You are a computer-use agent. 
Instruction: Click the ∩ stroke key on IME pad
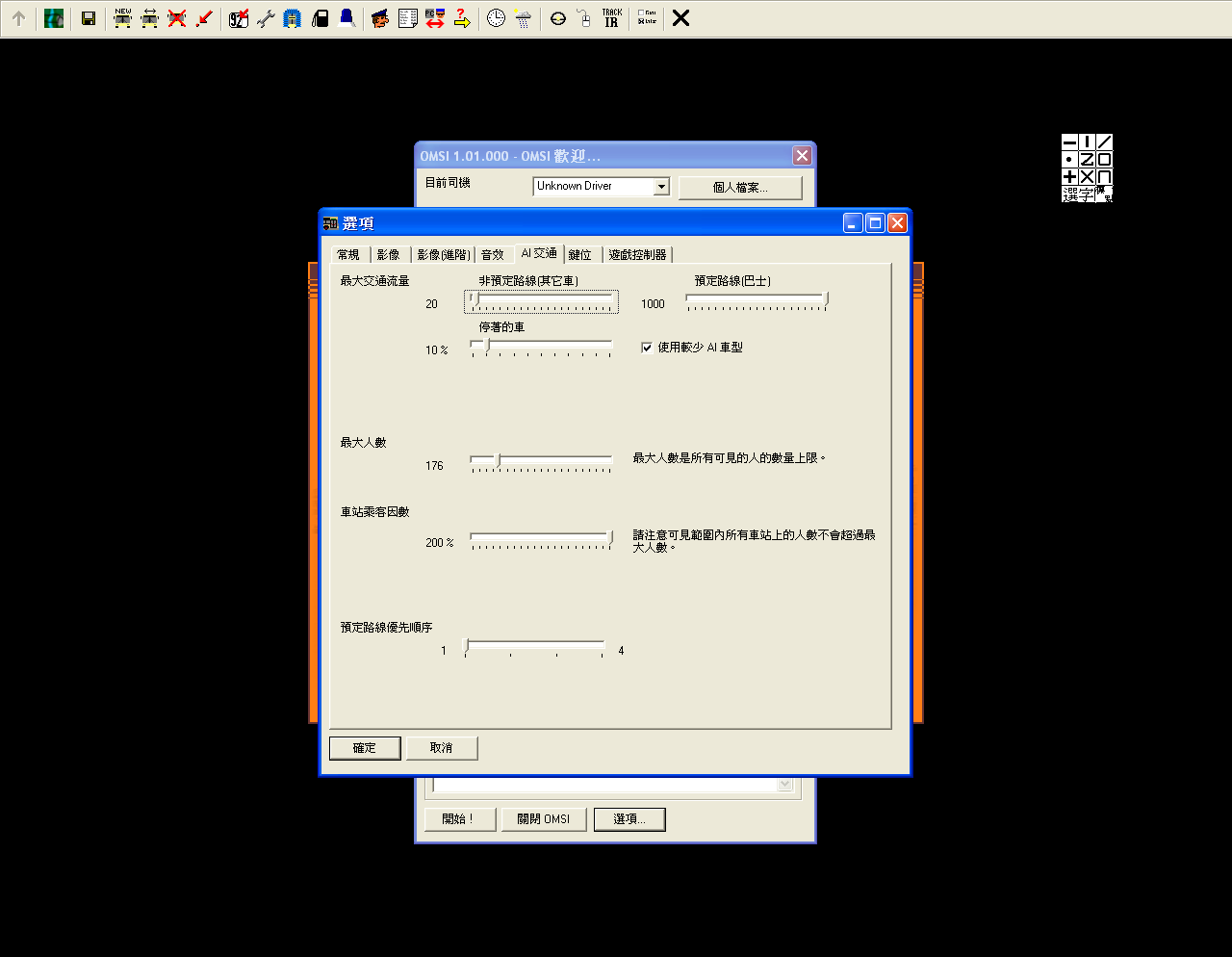pos(1104,176)
